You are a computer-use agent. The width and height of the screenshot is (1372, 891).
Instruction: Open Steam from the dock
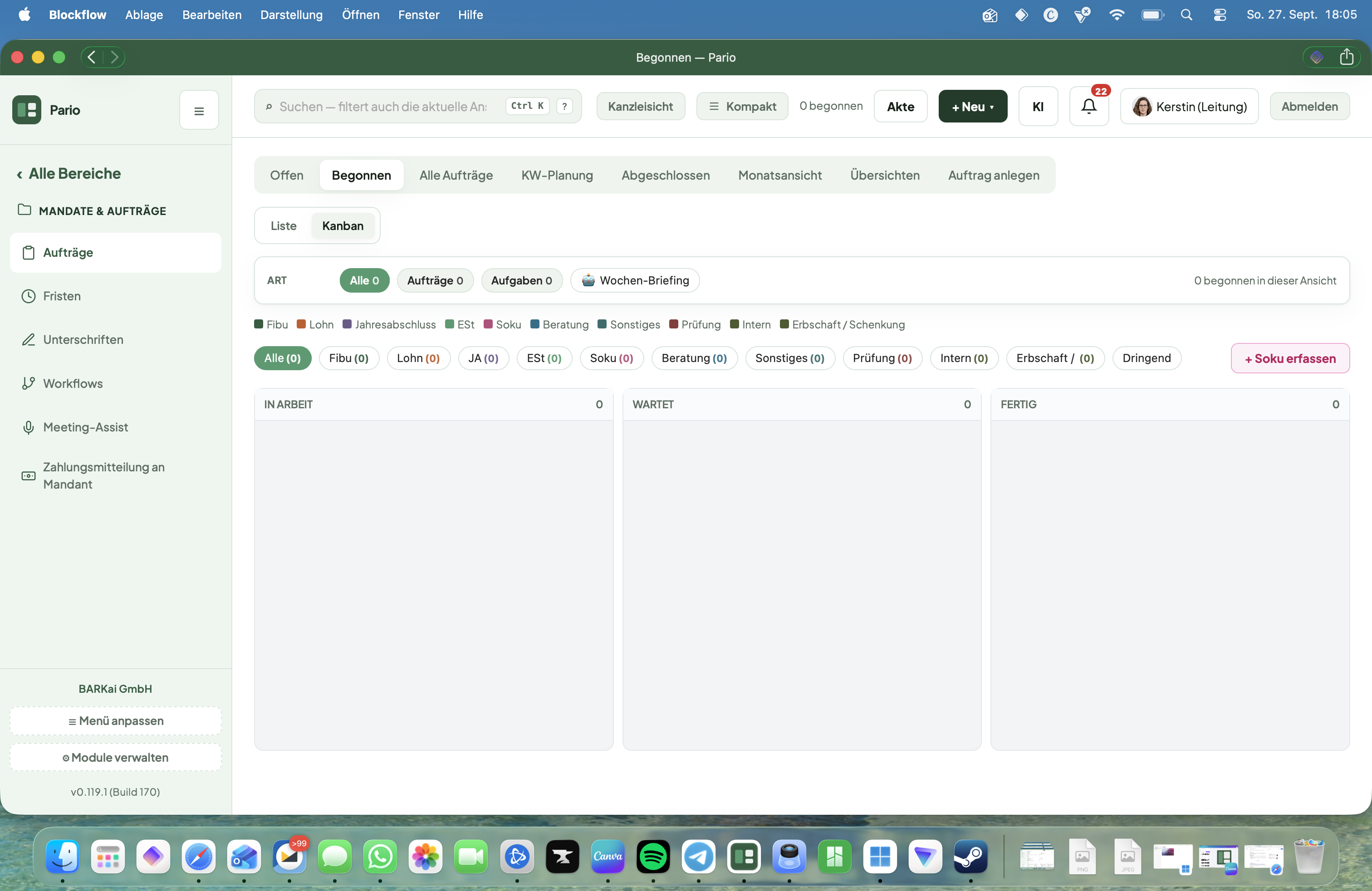pyautogui.click(x=970, y=857)
